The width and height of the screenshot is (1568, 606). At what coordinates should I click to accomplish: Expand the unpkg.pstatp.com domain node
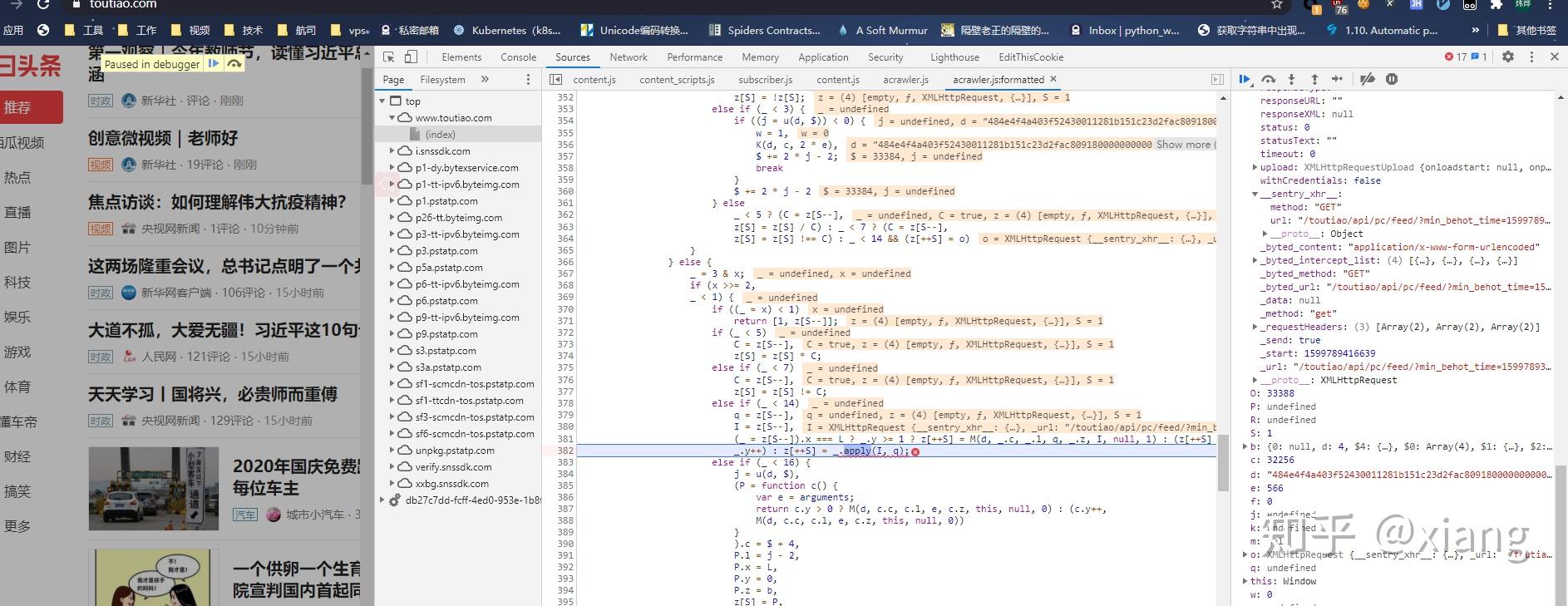click(392, 451)
